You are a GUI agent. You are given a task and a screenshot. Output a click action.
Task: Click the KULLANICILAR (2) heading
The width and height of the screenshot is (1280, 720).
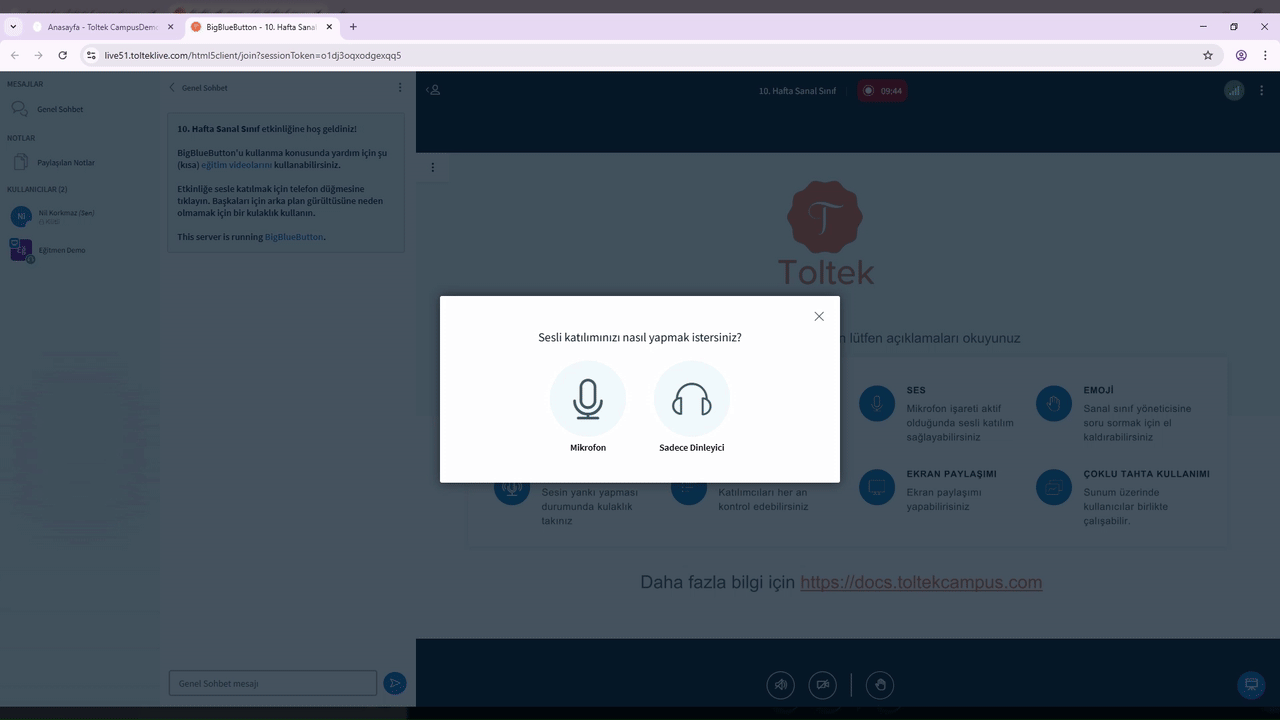tap(37, 189)
